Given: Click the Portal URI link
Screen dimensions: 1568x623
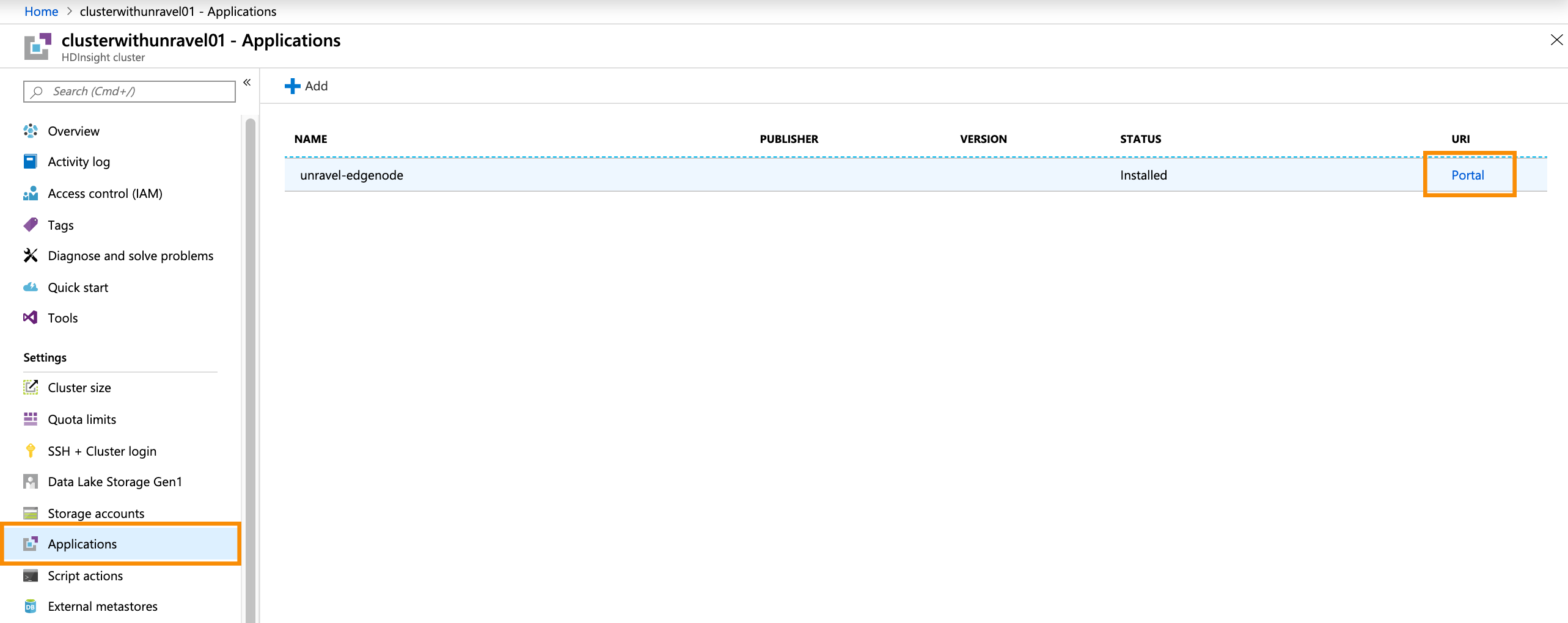Looking at the screenshot, I should 1467,175.
